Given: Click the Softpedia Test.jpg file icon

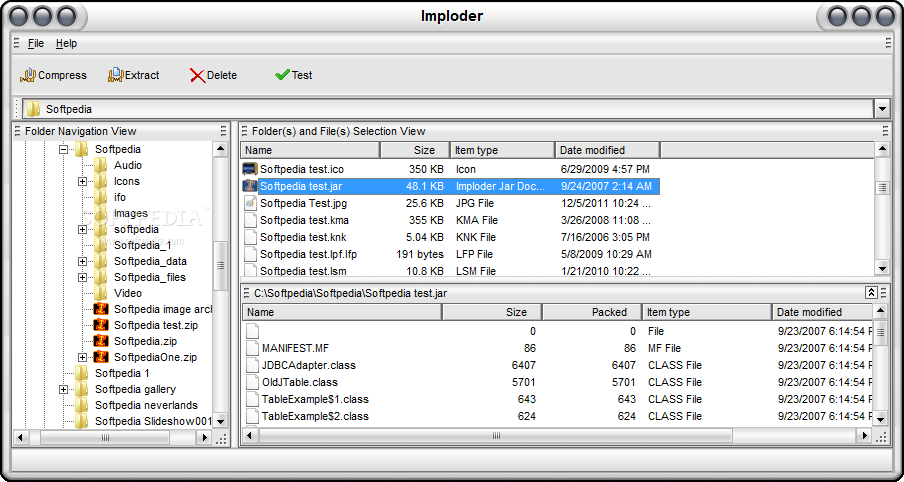Looking at the screenshot, I should click(x=250, y=203).
